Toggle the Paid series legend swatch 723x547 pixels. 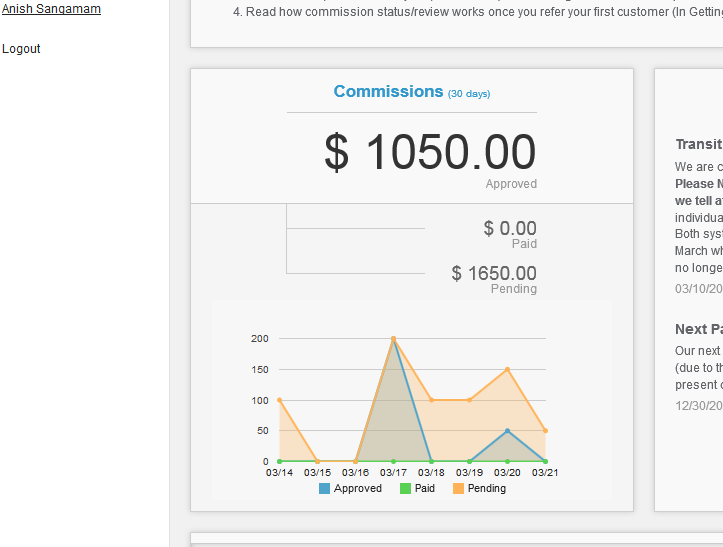click(405, 489)
